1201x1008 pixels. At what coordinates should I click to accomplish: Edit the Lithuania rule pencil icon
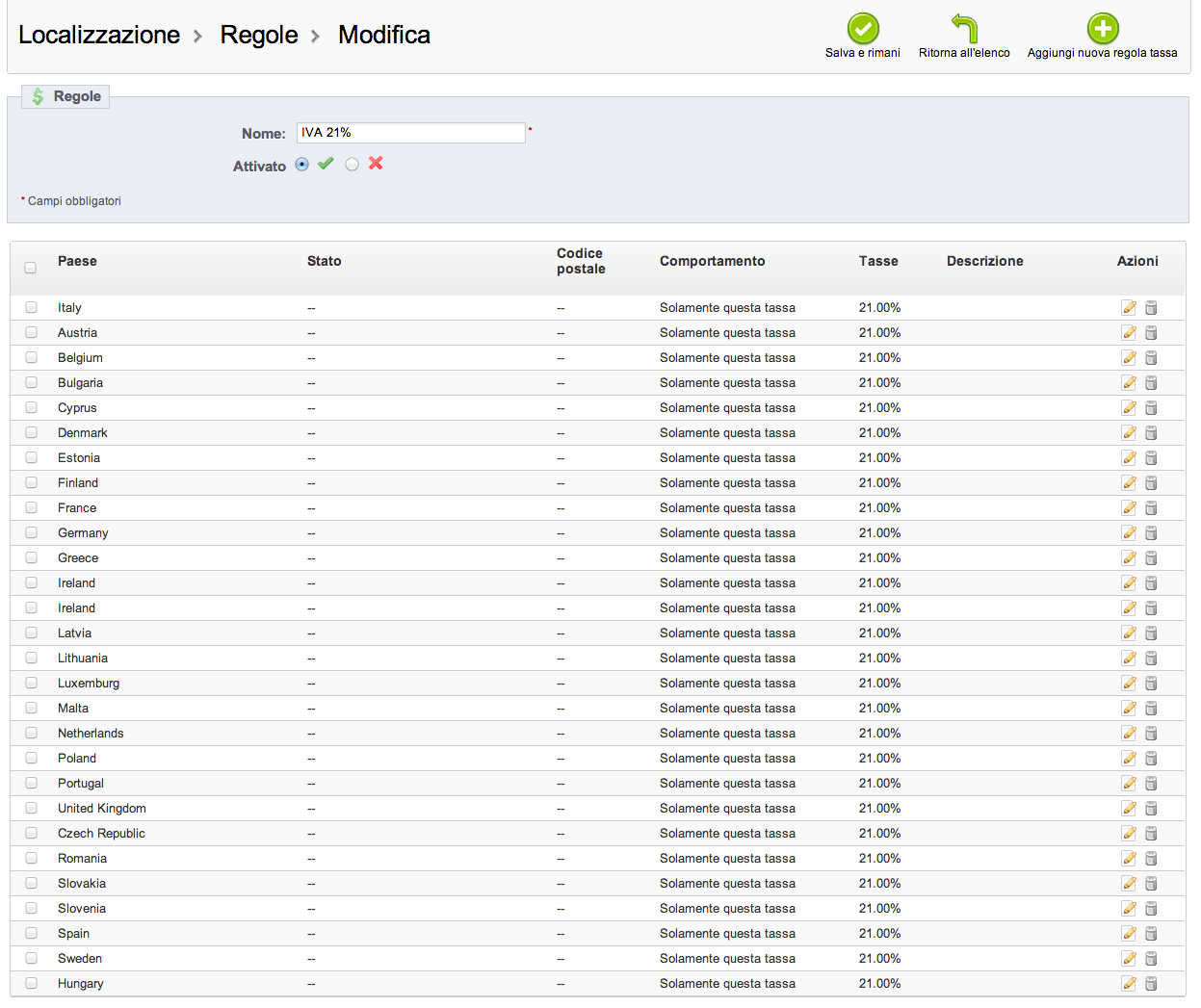[x=1129, y=659]
